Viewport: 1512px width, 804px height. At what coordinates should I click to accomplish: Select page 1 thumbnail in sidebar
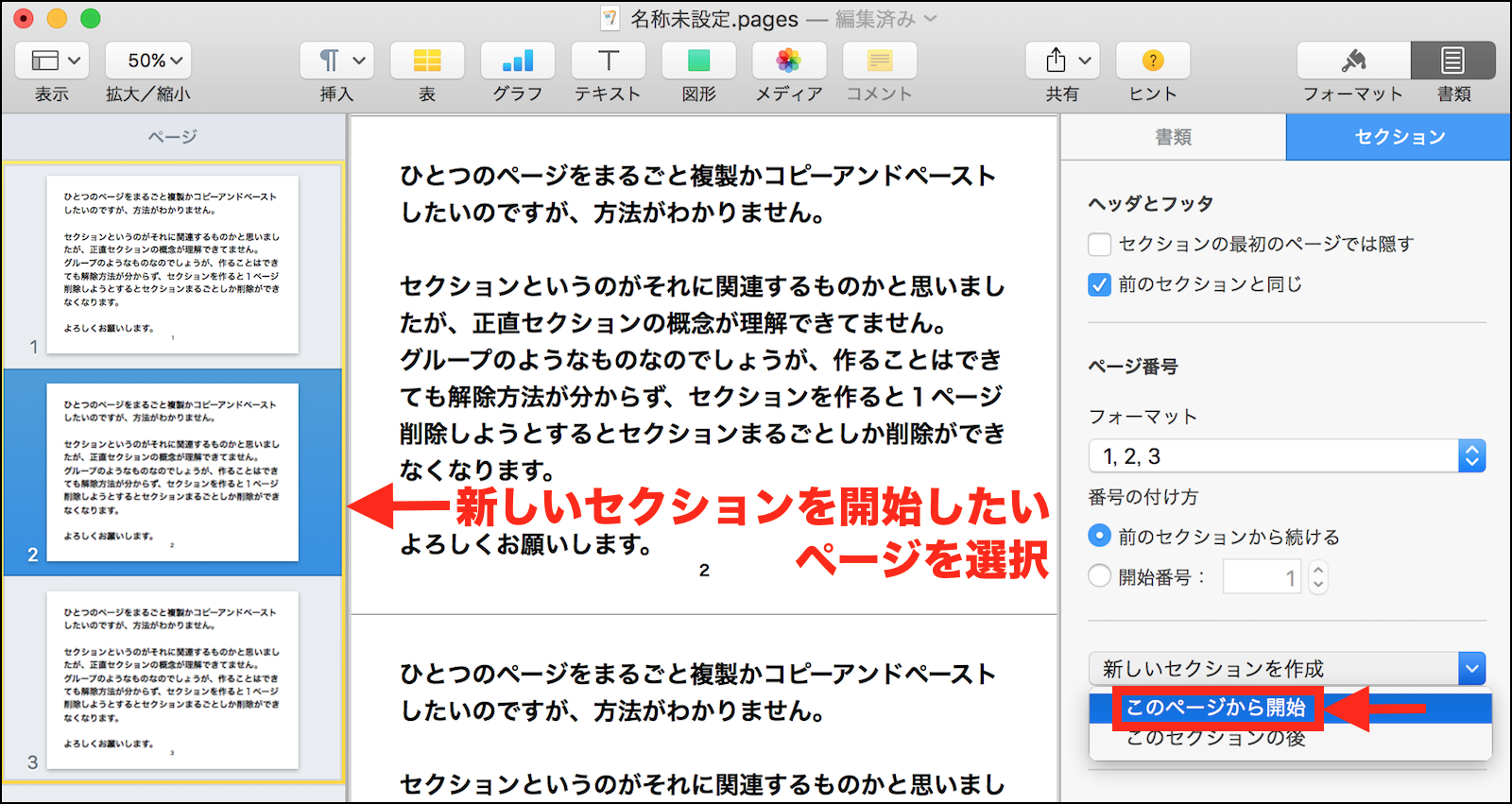pyautogui.click(x=173, y=265)
